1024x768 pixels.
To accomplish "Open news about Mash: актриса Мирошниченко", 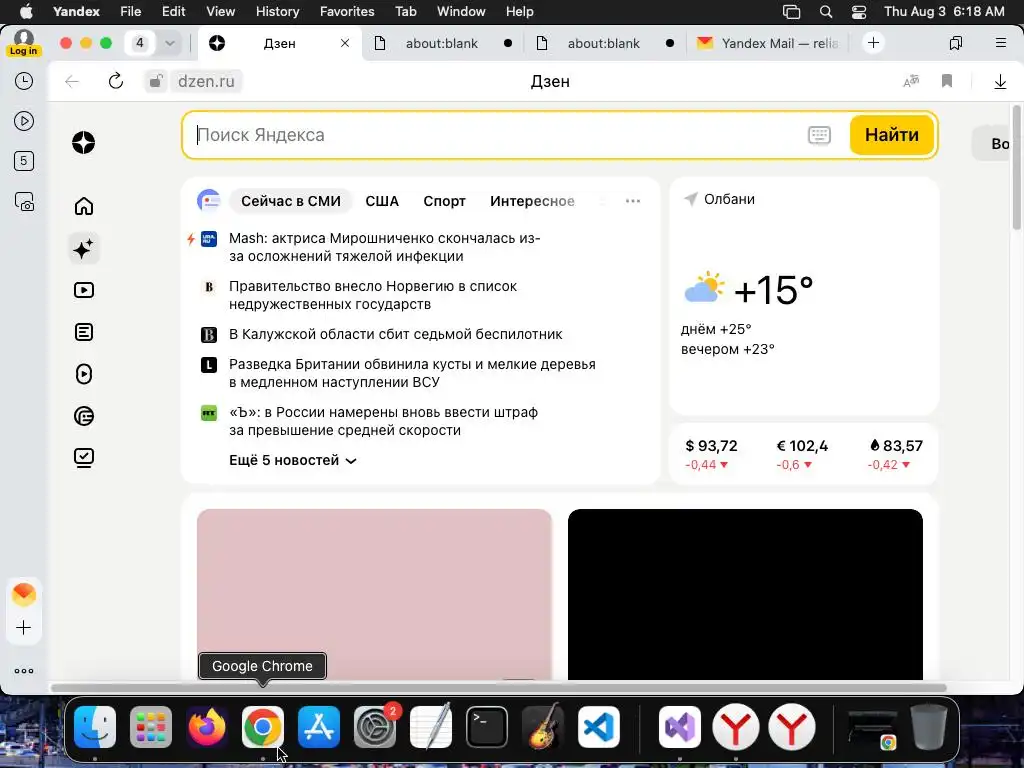I will click(x=384, y=247).
